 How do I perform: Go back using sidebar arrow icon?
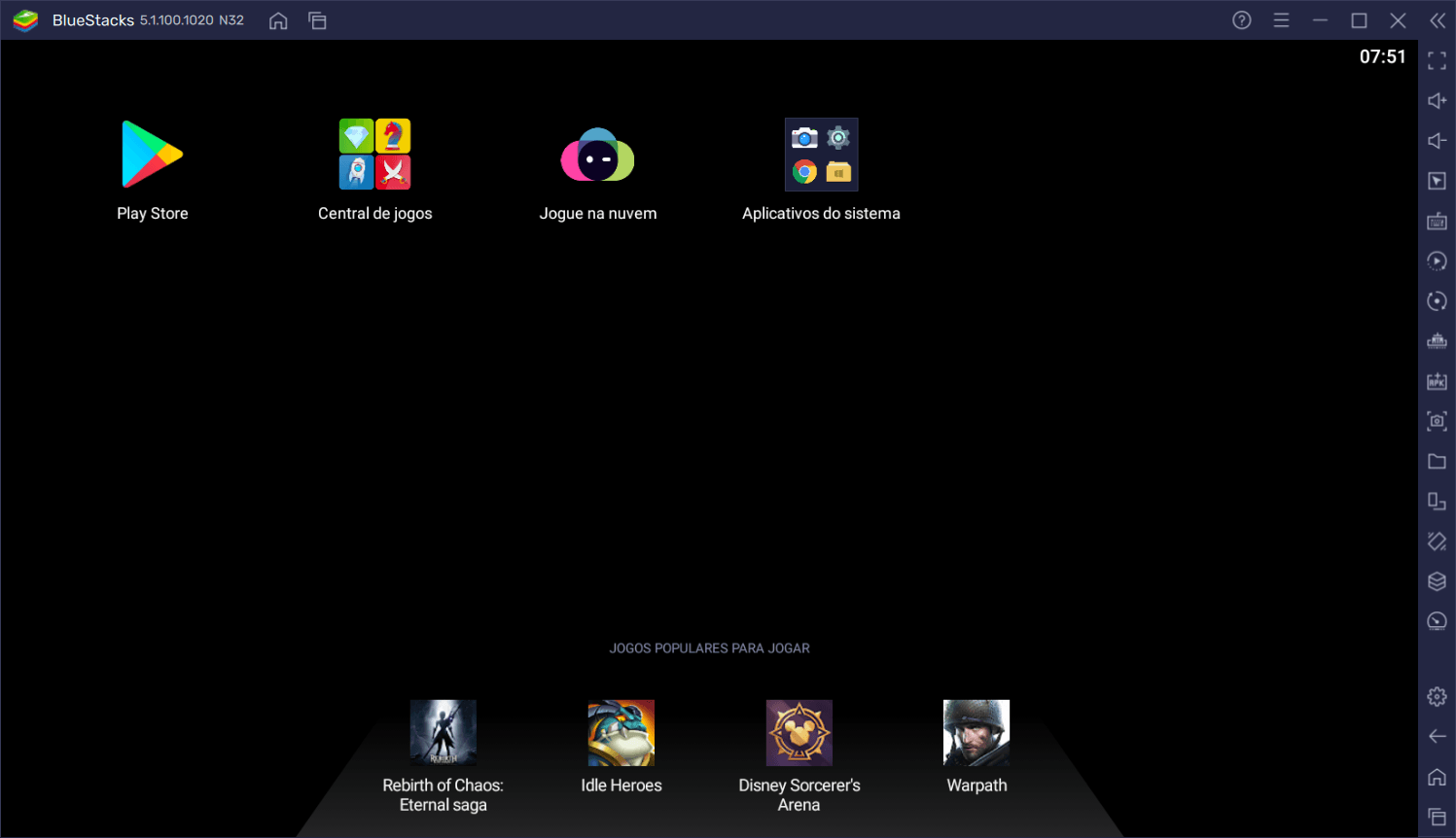(1437, 736)
